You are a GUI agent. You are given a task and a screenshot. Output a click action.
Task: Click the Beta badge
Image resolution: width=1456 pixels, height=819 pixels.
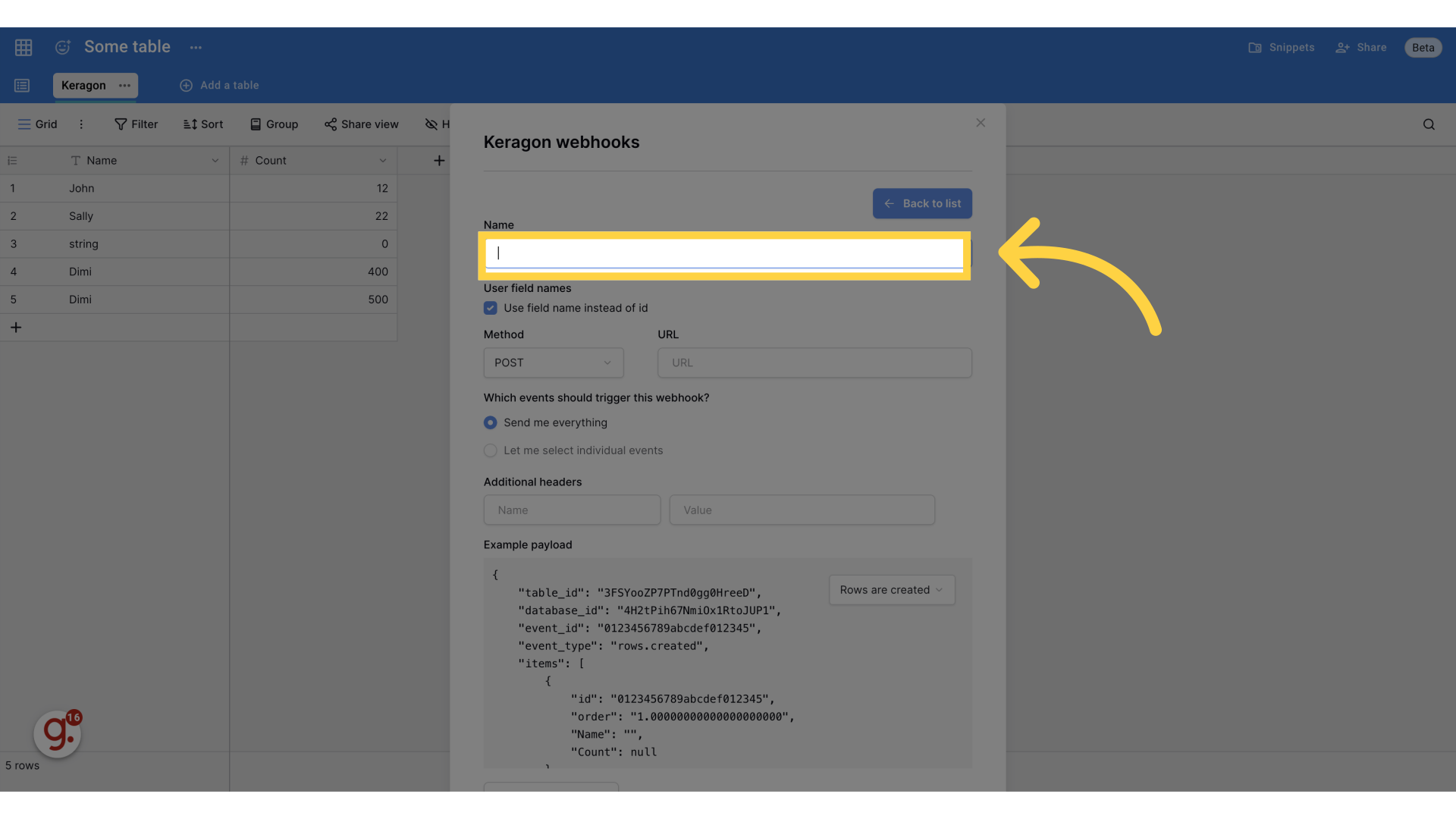1423,47
